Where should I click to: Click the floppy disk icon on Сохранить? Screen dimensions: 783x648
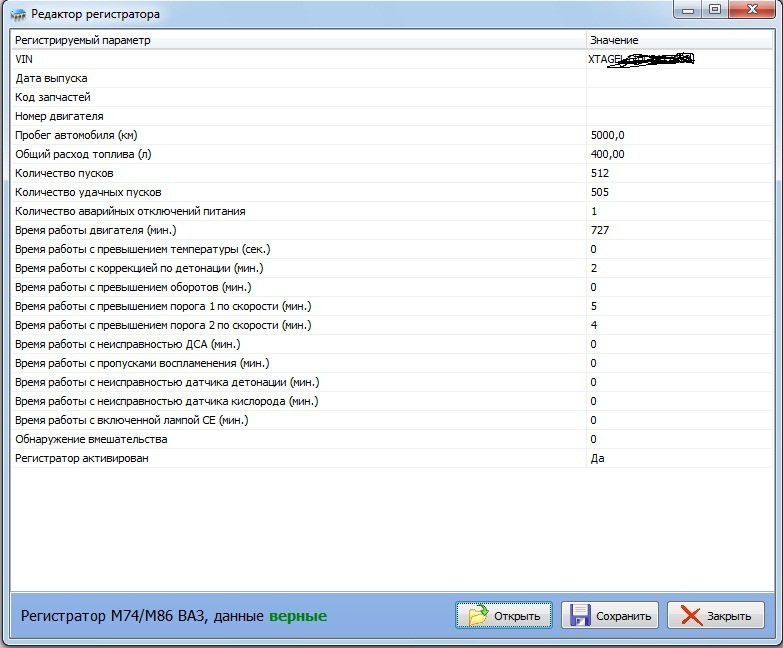tap(580, 615)
